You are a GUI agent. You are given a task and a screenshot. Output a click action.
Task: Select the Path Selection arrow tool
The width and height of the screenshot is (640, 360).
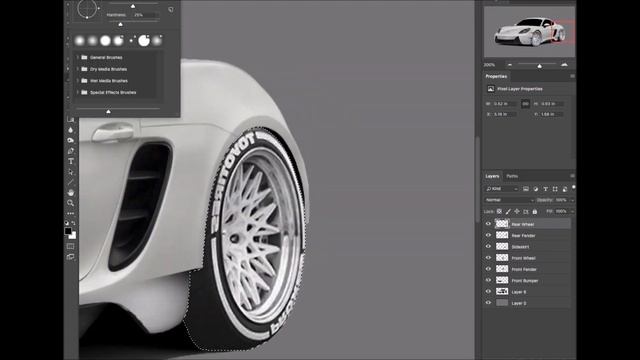coord(71,172)
